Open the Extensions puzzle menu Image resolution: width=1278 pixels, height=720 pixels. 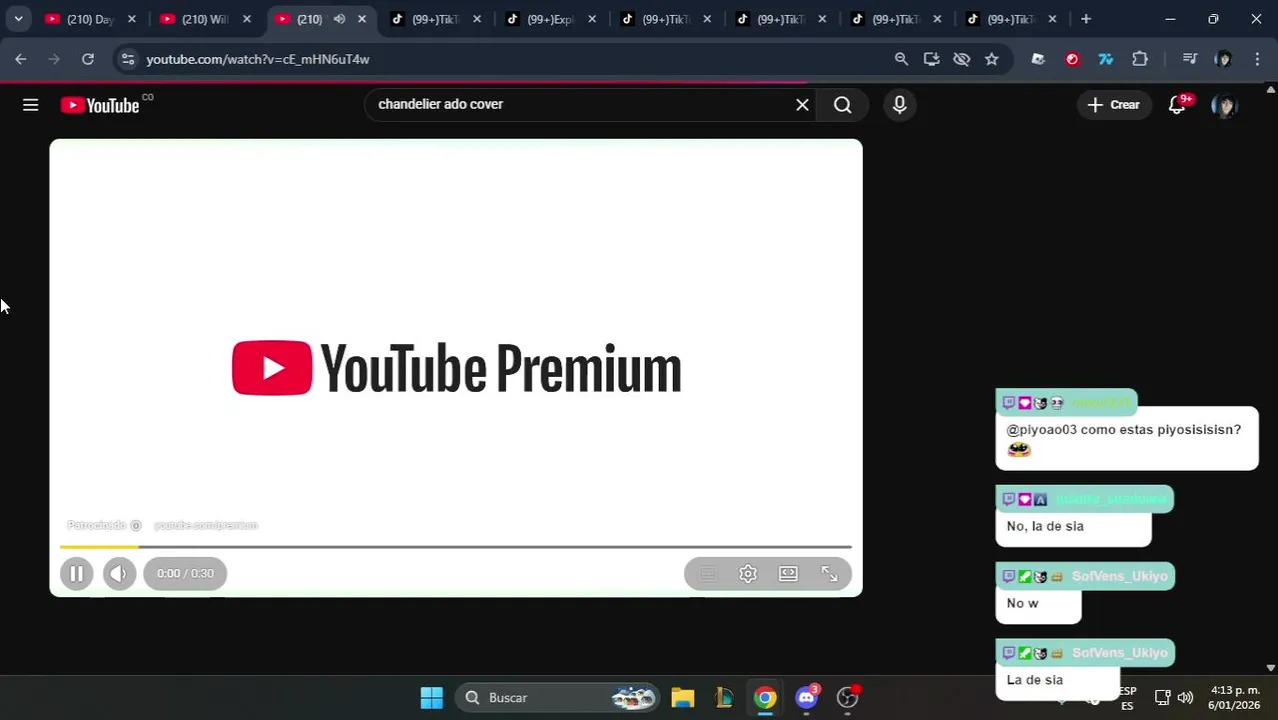click(1140, 59)
